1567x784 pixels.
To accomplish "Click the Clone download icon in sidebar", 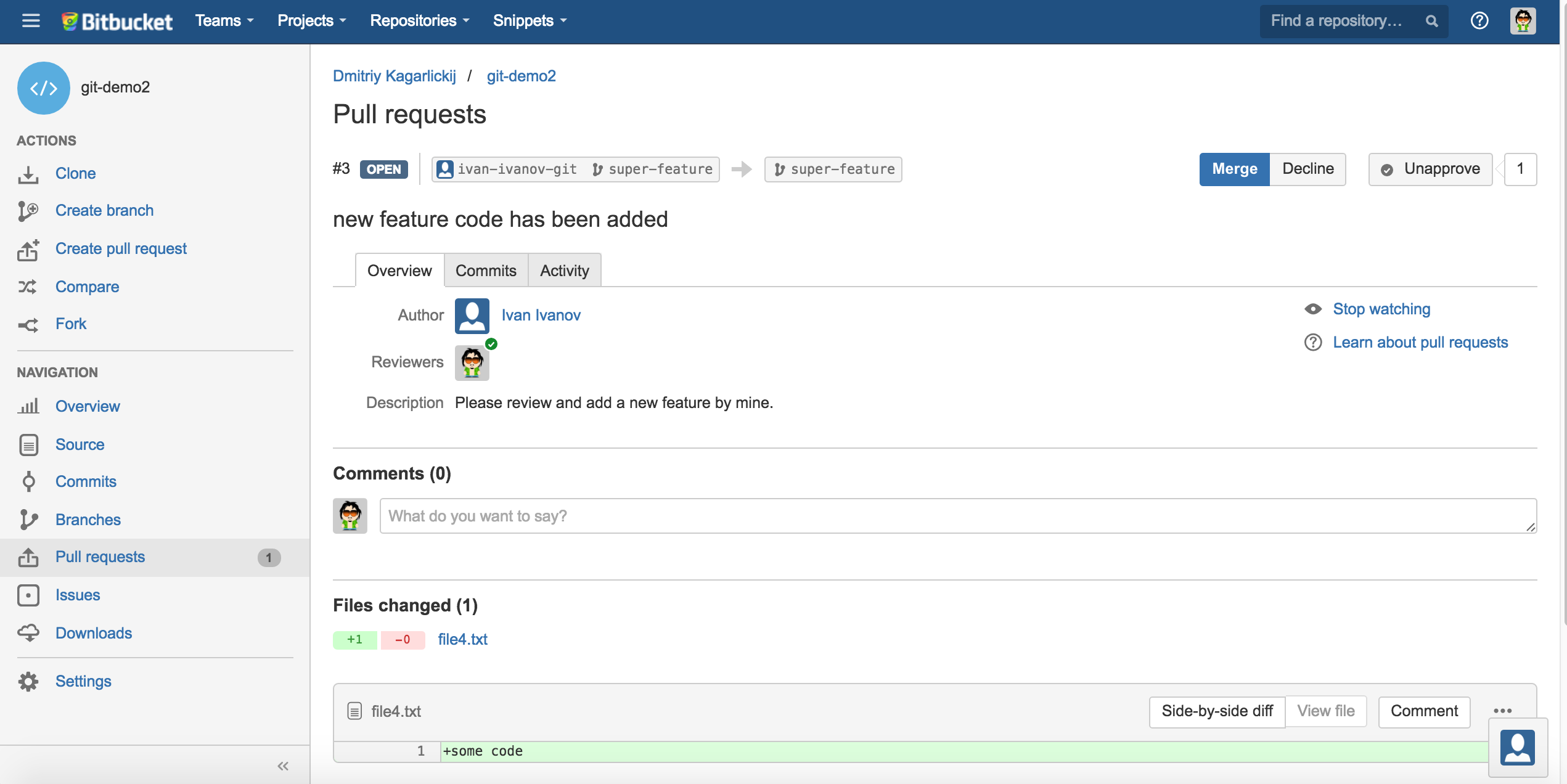I will tap(28, 174).
